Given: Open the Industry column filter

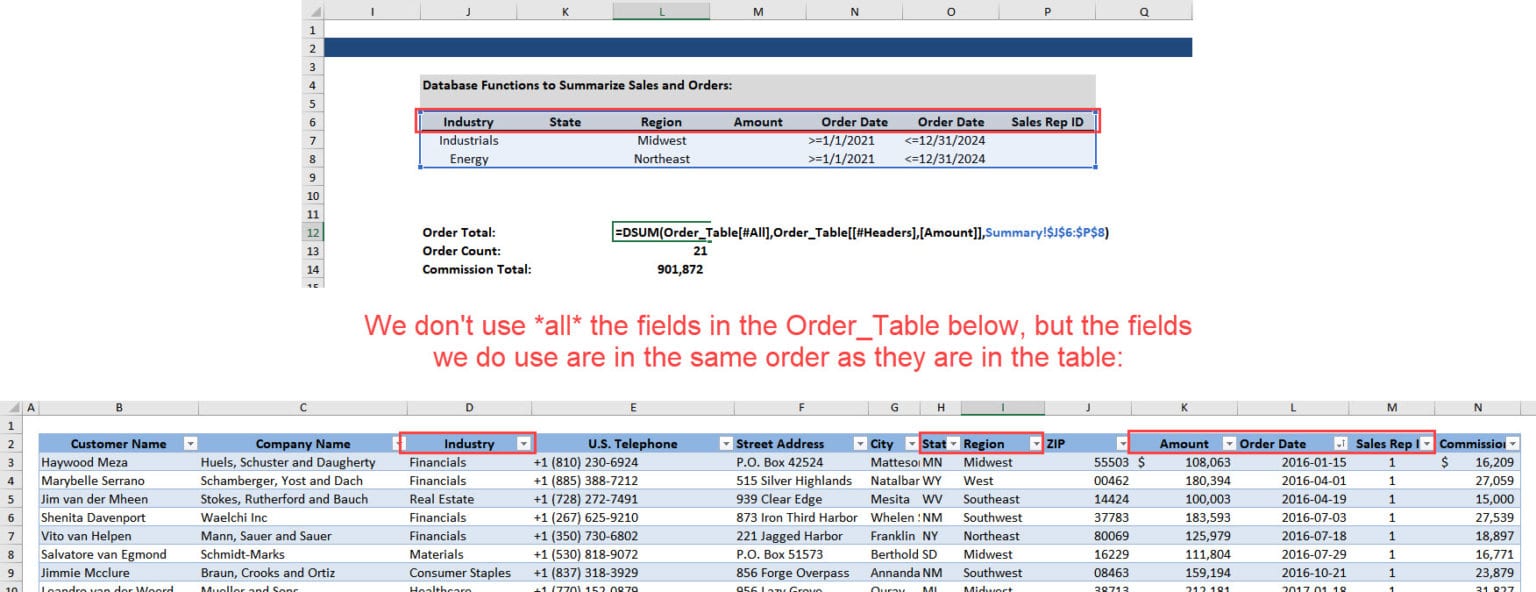Looking at the screenshot, I should coord(524,443).
